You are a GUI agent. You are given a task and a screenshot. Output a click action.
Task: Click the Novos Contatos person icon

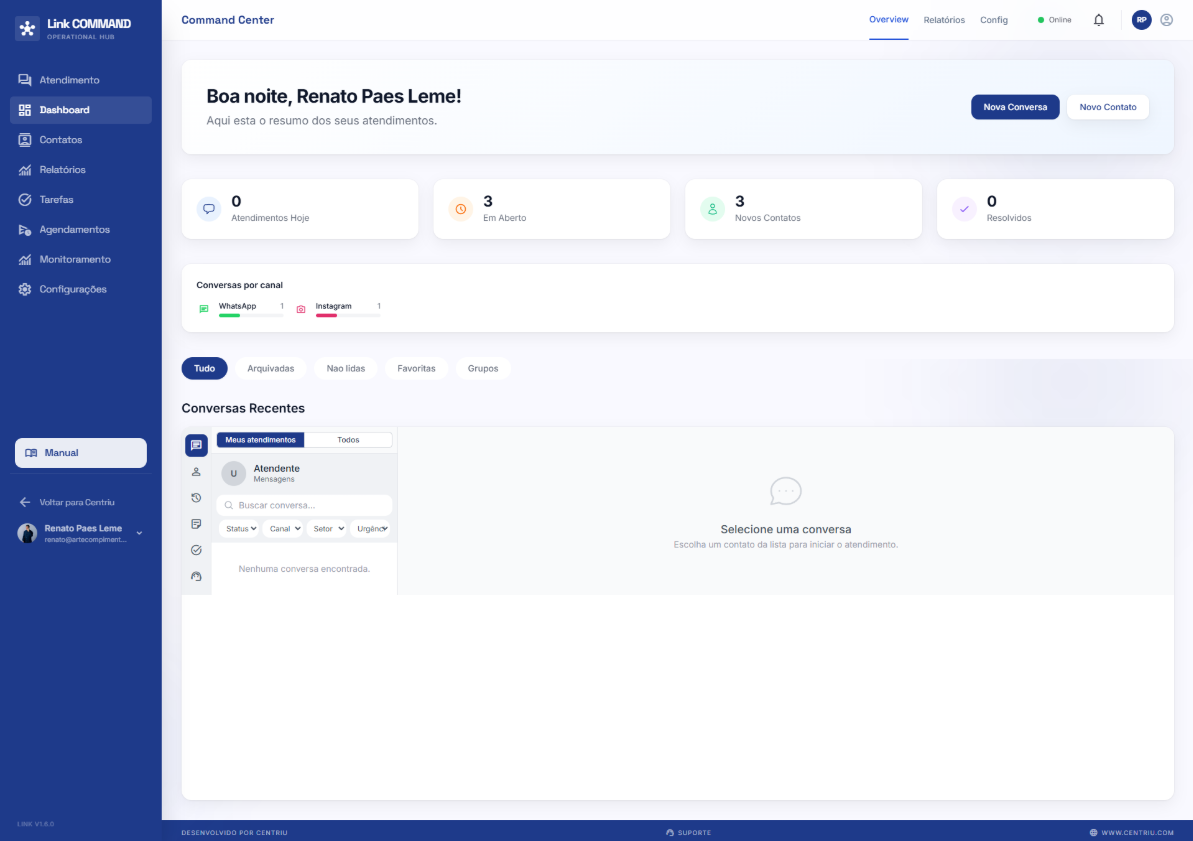(712, 209)
